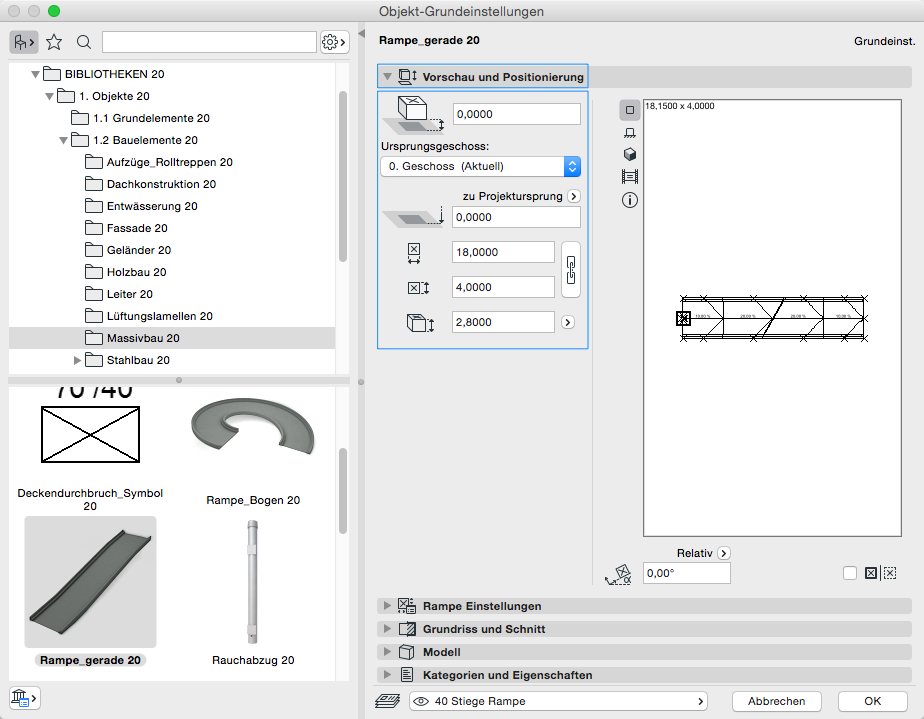Switch preview to 3D view icon
The height and width of the screenshot is (719, 924).
(630, 155)
